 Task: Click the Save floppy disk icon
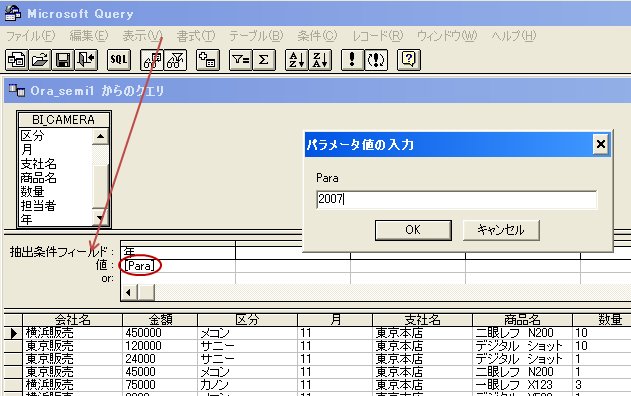[x=63, y=60]
